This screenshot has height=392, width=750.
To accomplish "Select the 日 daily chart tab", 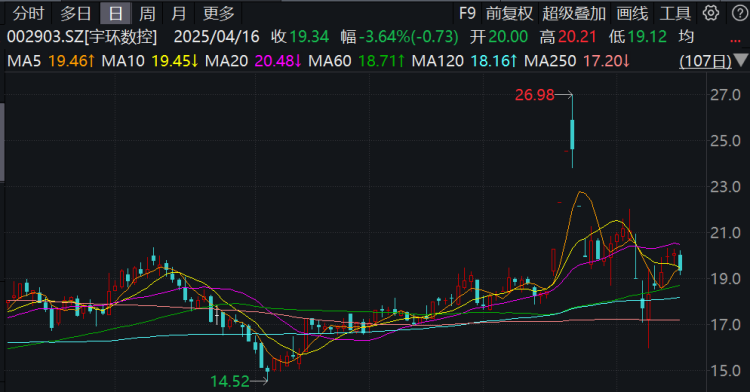I will (115, 13).
